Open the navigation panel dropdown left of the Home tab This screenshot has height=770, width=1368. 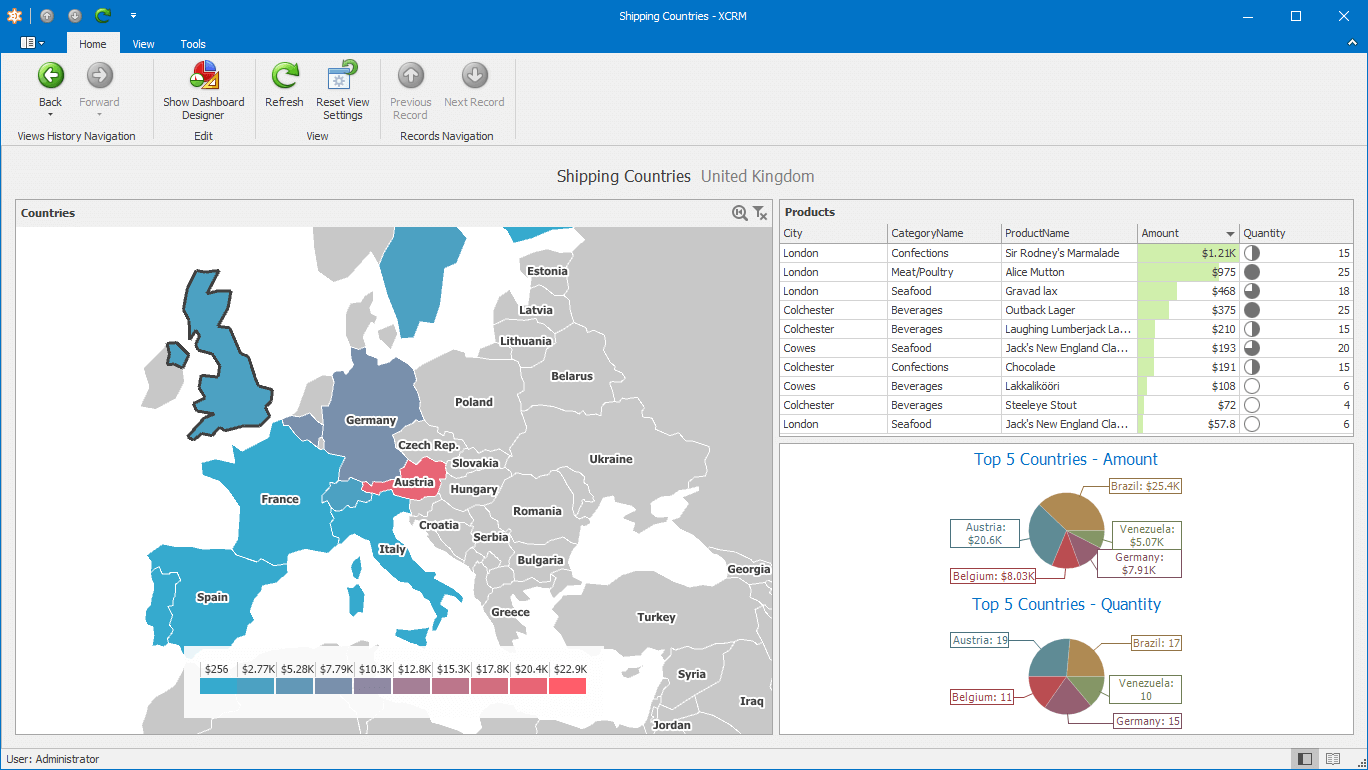coord(32,43)
